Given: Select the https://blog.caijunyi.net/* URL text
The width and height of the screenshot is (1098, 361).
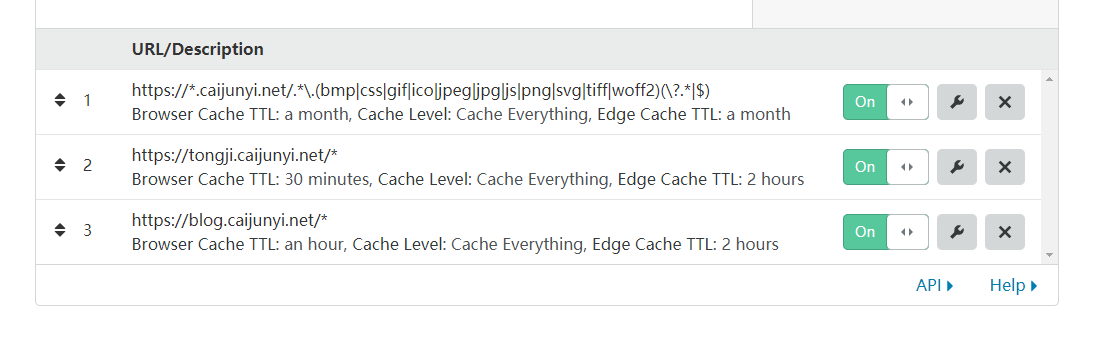Looking at the screenshot, I should click(230, 220).
